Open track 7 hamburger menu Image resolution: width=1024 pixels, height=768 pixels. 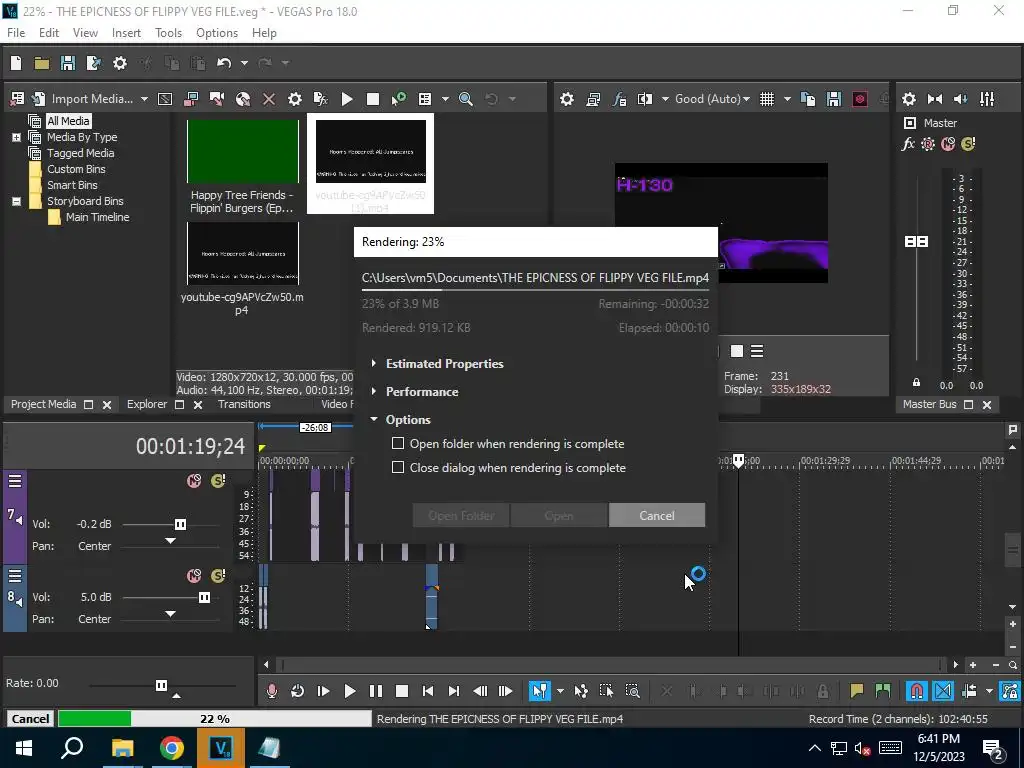(15, 482)
